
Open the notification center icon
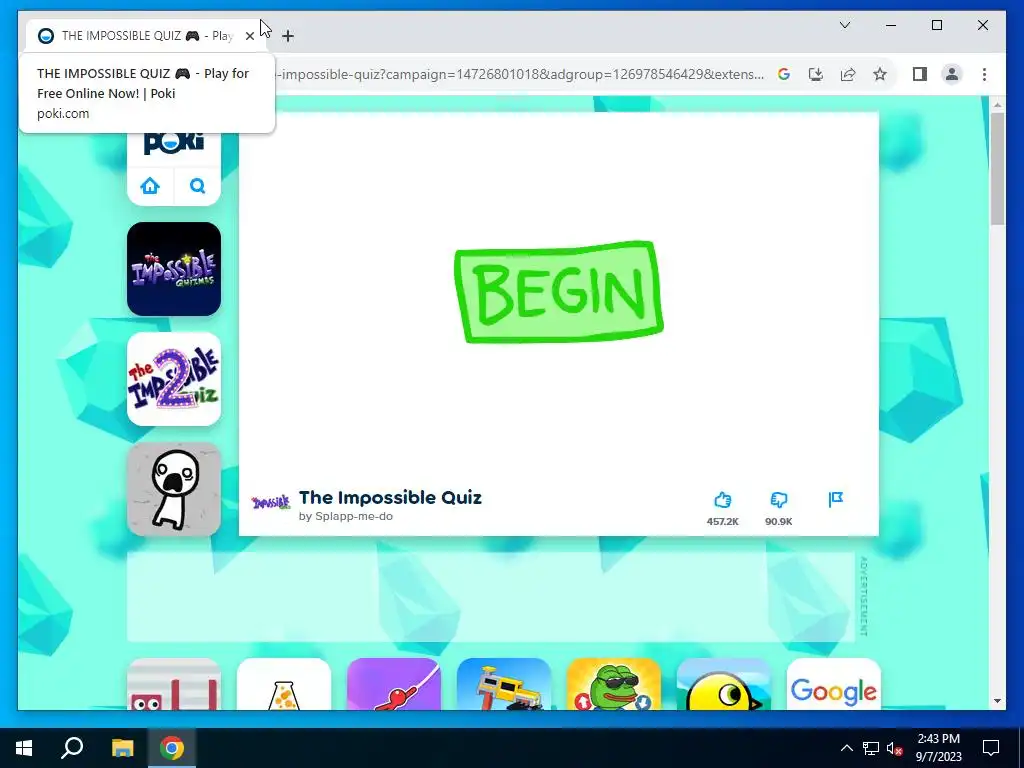click(x=991, y=748)
